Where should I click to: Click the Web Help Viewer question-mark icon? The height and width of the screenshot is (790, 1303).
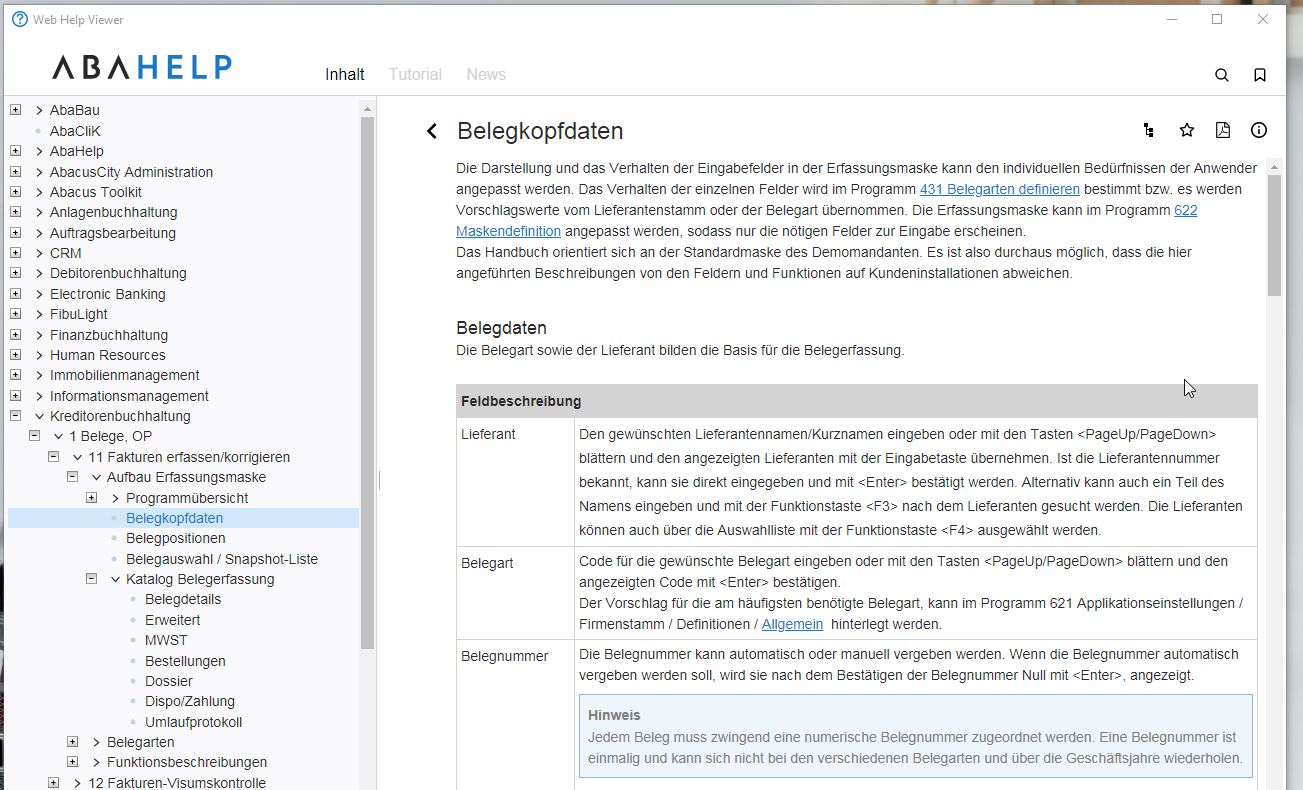(x=19, y=19)
